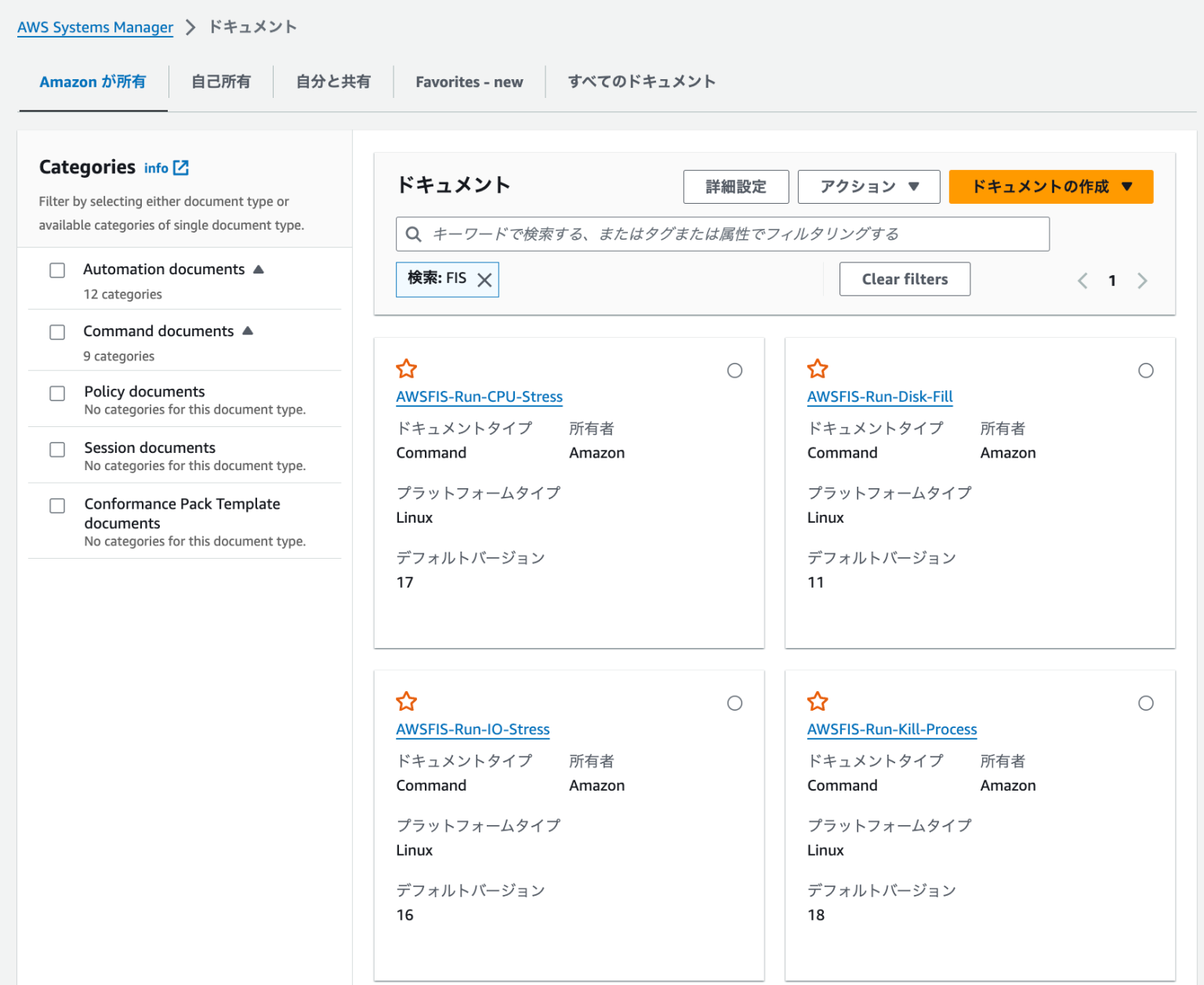Select the AWSFIS-Run-Disk-Fill radio circle
1204x985 pixels.
coord(1146,370)
